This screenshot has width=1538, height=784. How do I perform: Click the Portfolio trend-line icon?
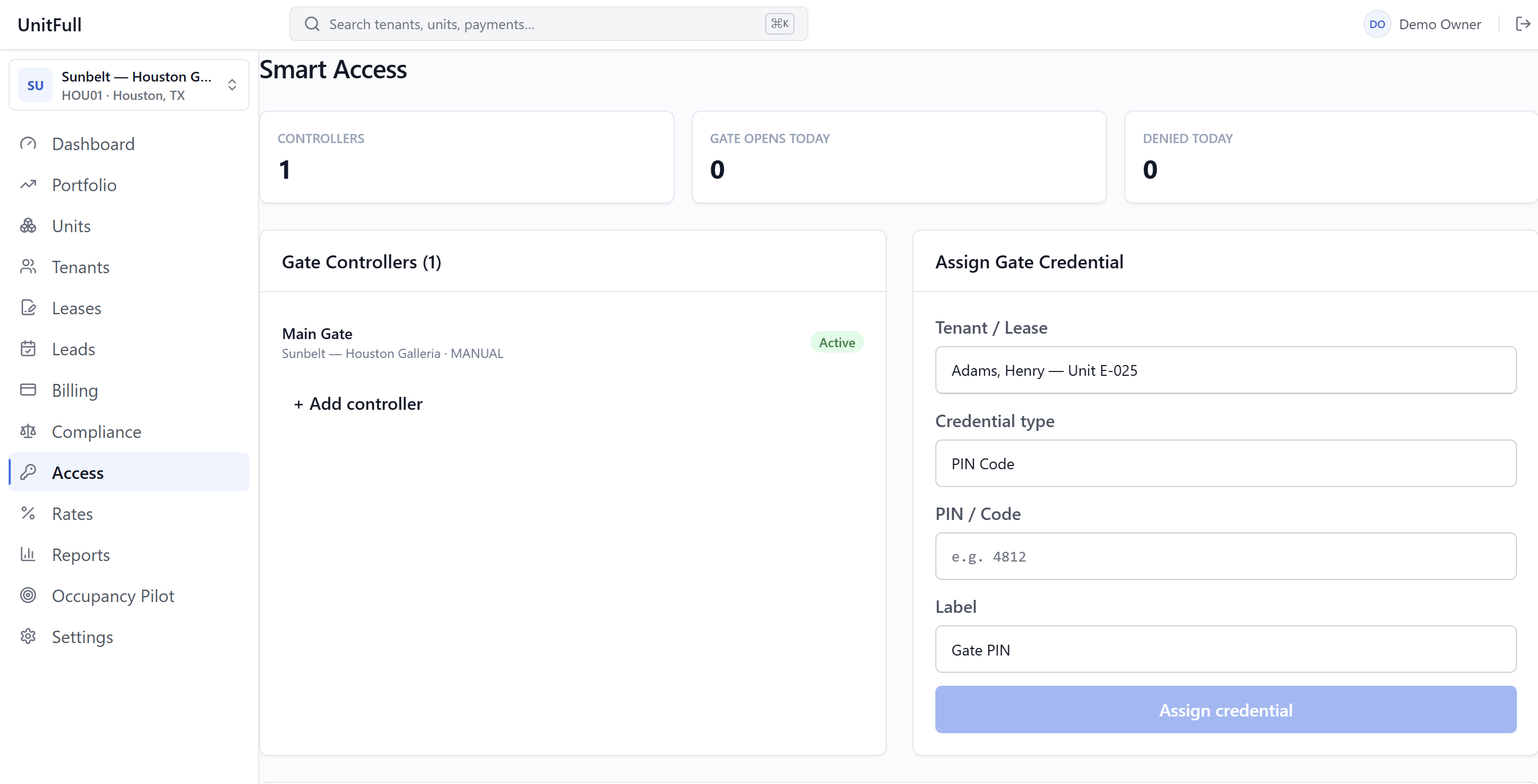[x=28, y=185]
